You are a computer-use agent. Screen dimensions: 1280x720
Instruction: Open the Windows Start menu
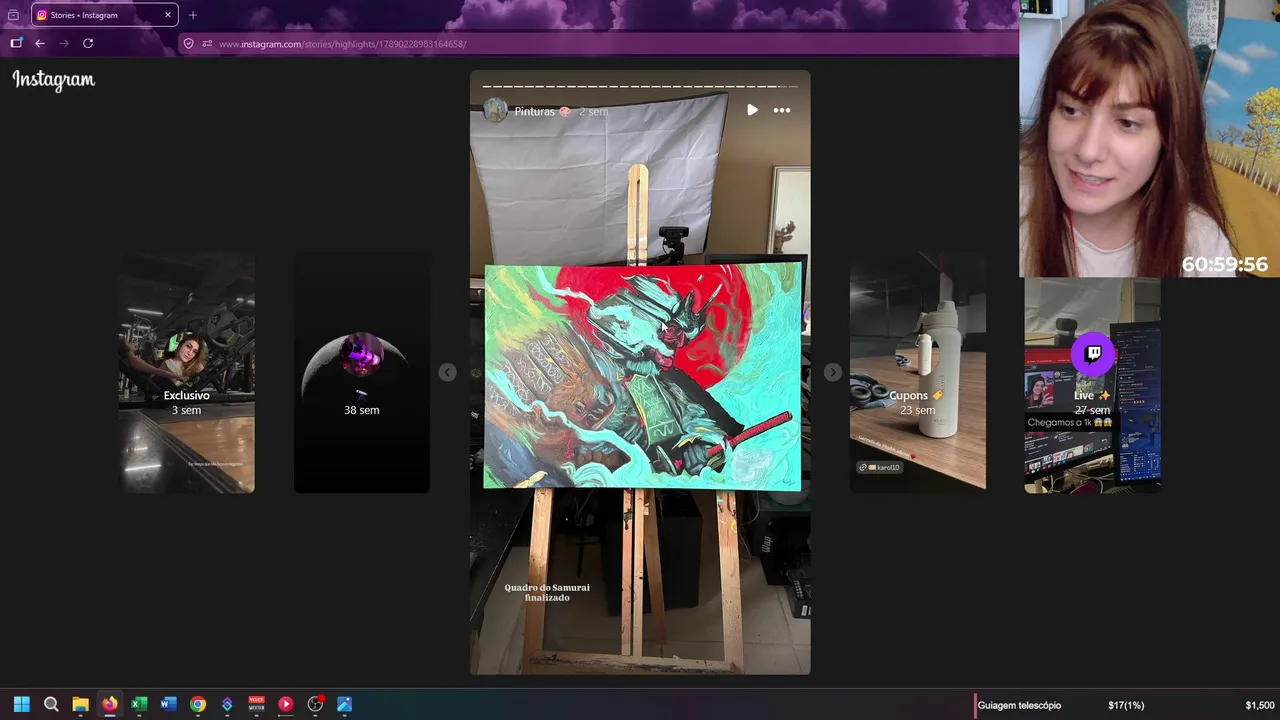pyautogui.click(x=21, y=704)
